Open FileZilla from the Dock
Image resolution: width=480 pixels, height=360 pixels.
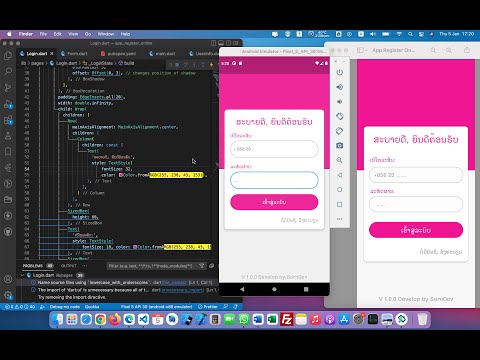pyautogui.click(x=287, y=319)
